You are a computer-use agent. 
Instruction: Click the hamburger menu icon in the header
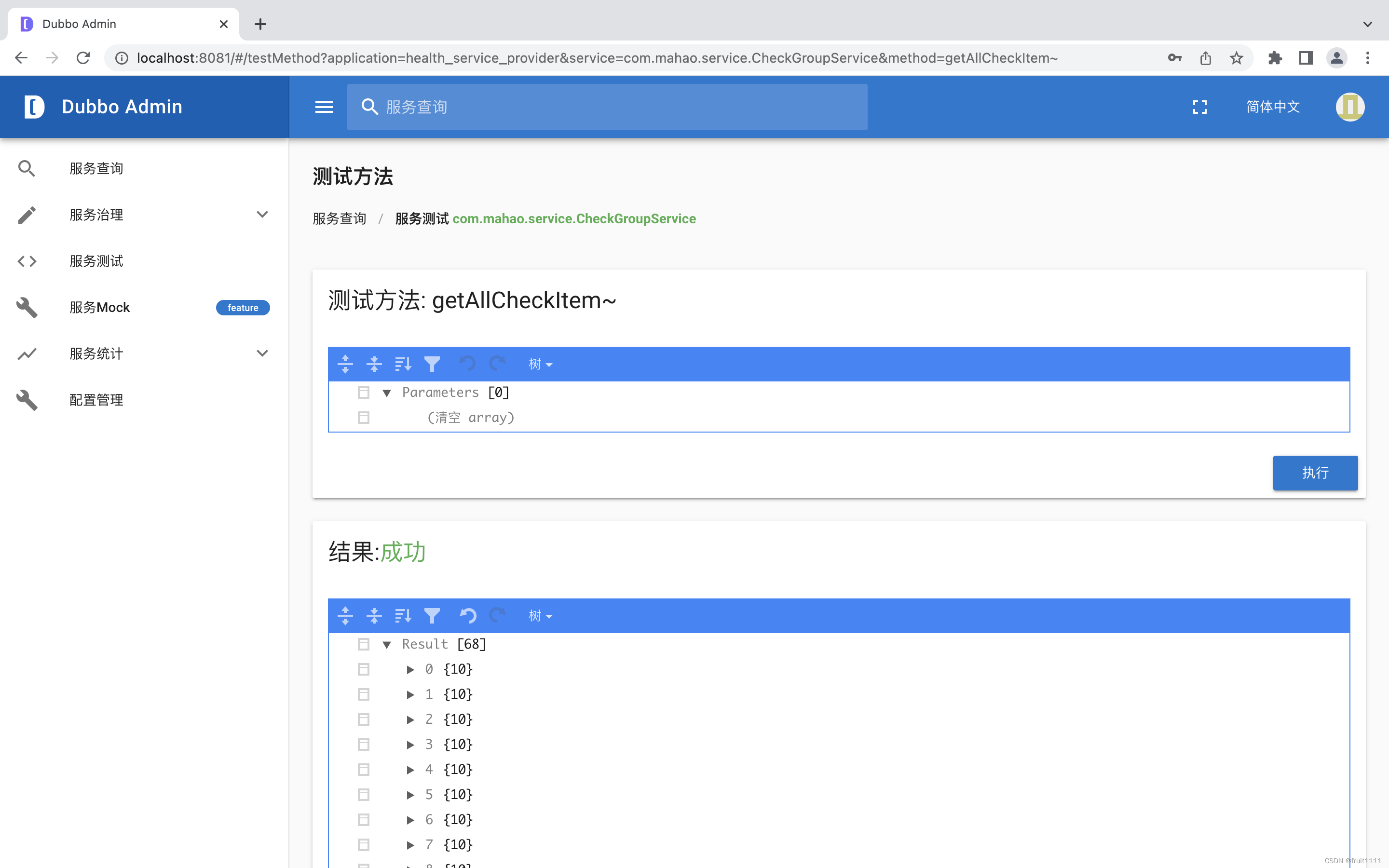[x=324, y=107]
